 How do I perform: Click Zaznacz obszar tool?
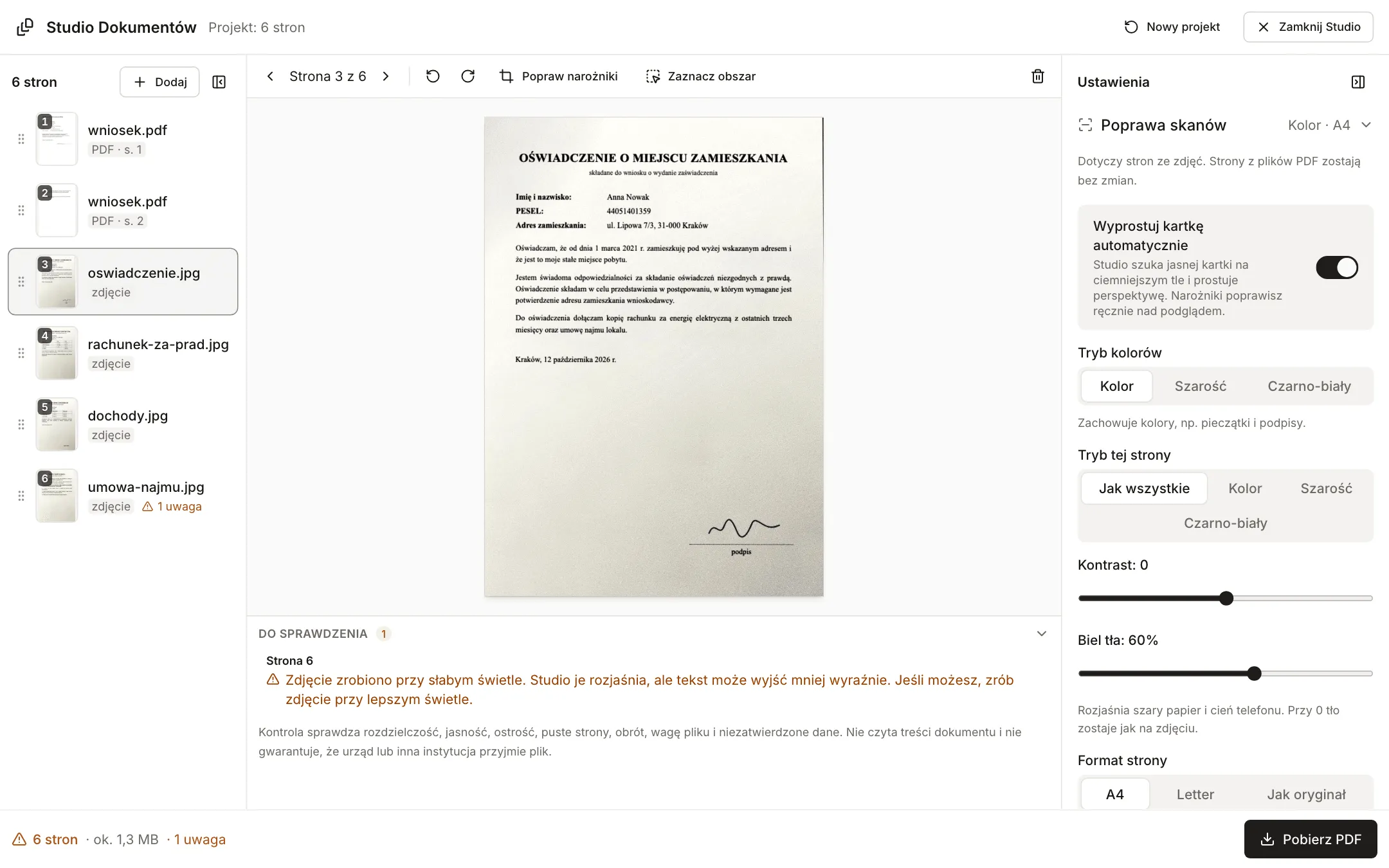click(701, 77)
